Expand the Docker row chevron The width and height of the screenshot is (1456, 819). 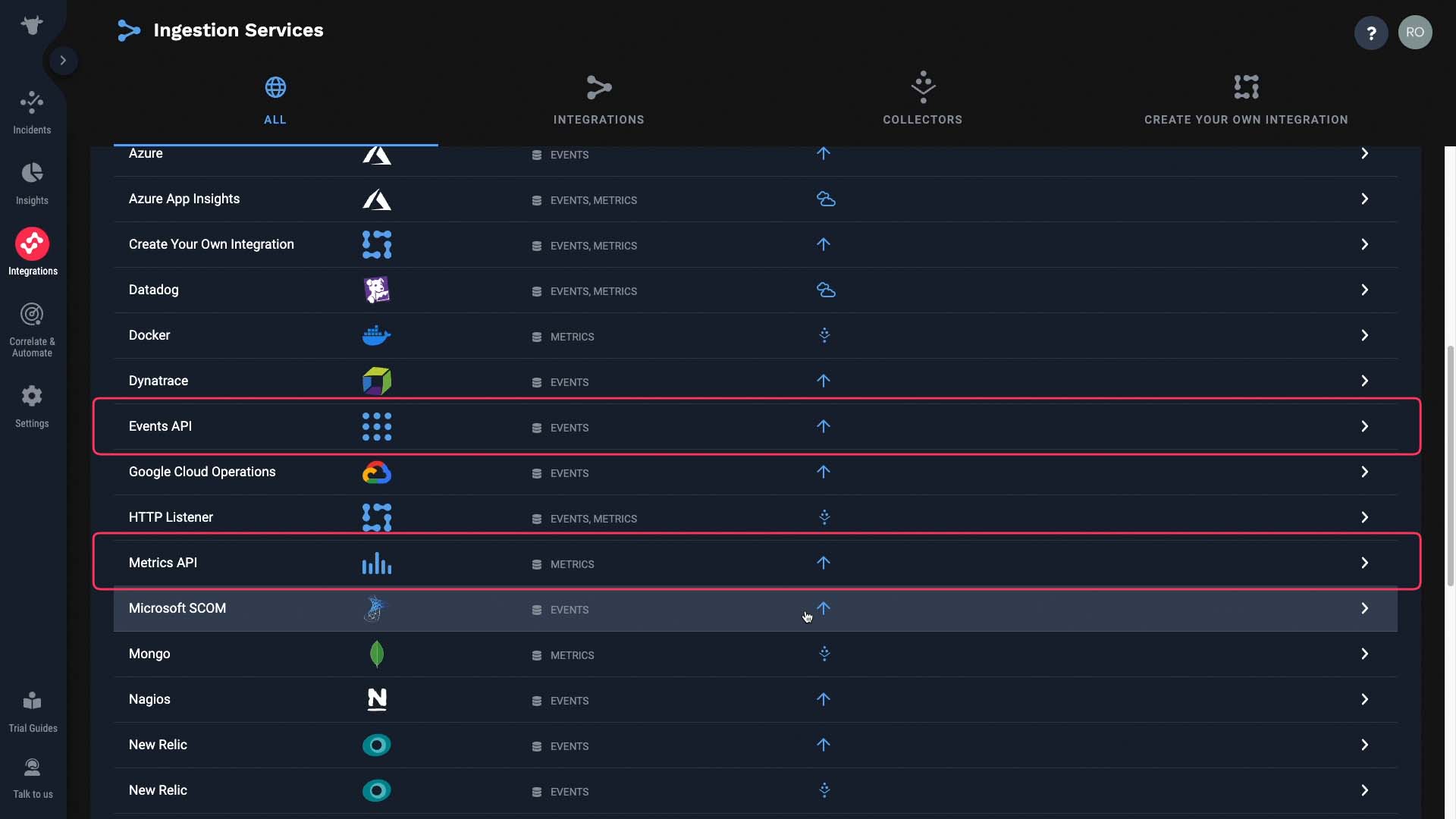pos(1364,335)
